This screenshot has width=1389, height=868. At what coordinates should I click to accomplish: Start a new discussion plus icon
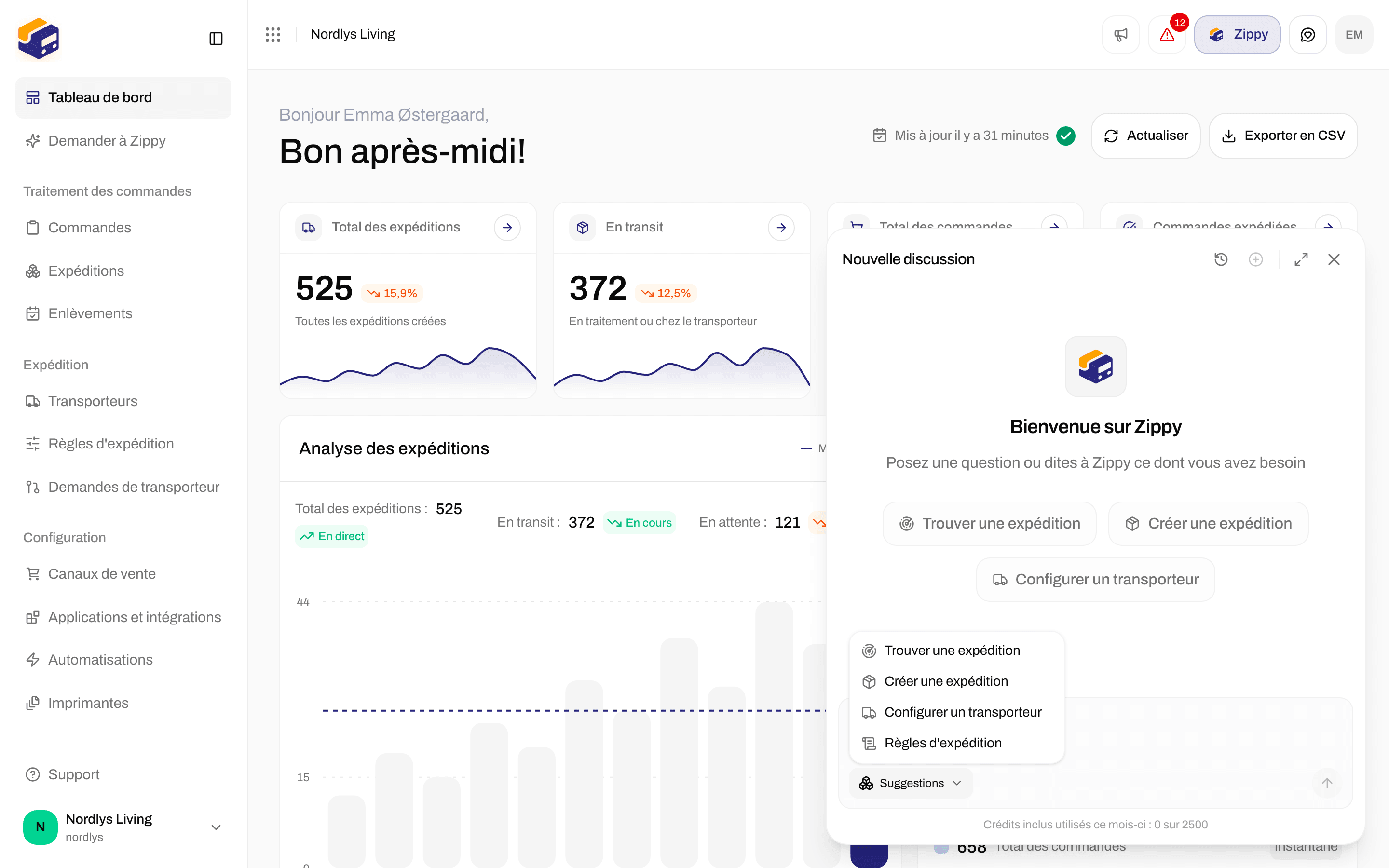coord(1256,259)
